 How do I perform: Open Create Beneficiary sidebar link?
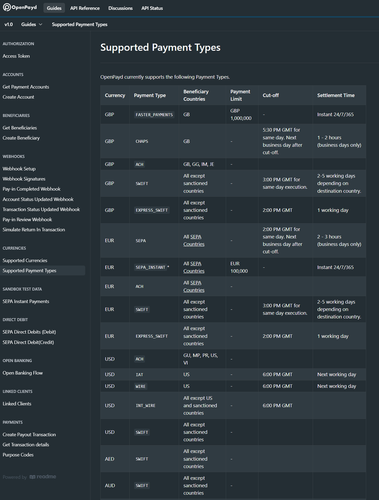tap(21, 138)
